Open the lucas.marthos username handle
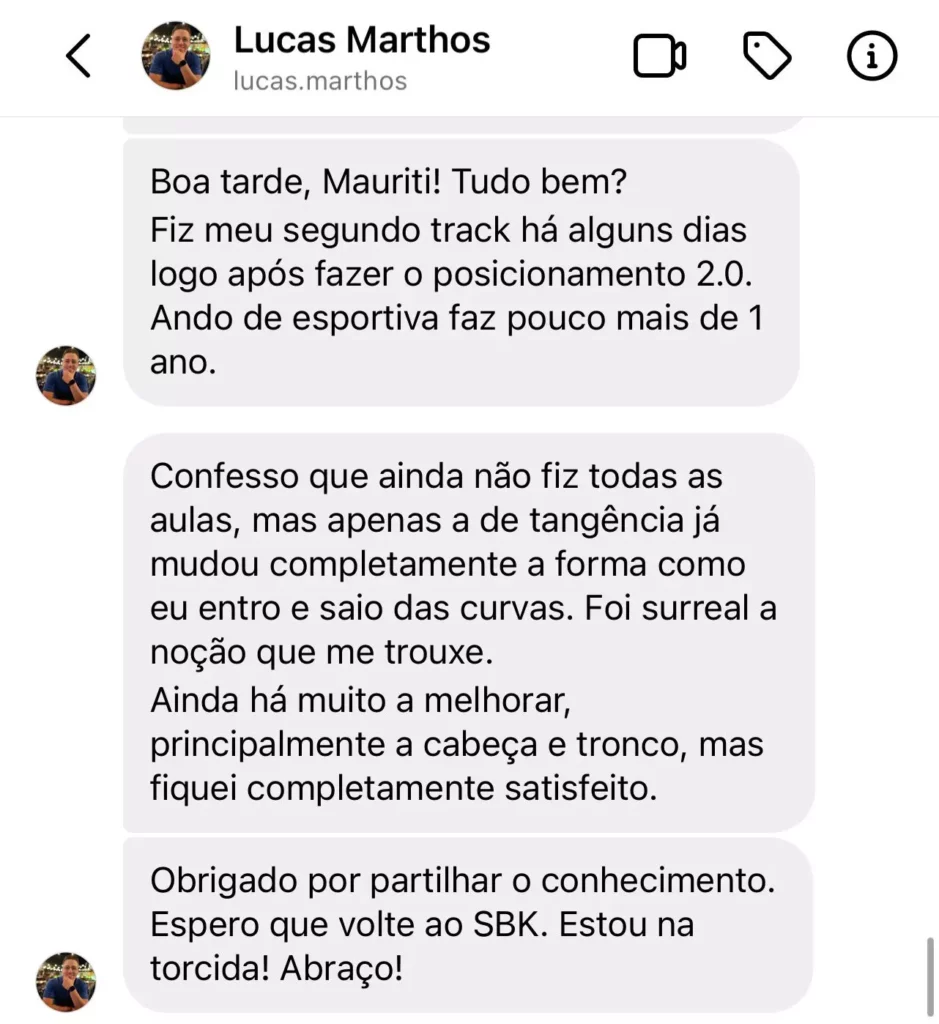The width and height of the screenshot is (939, 1024). click(x=320, y=81)
